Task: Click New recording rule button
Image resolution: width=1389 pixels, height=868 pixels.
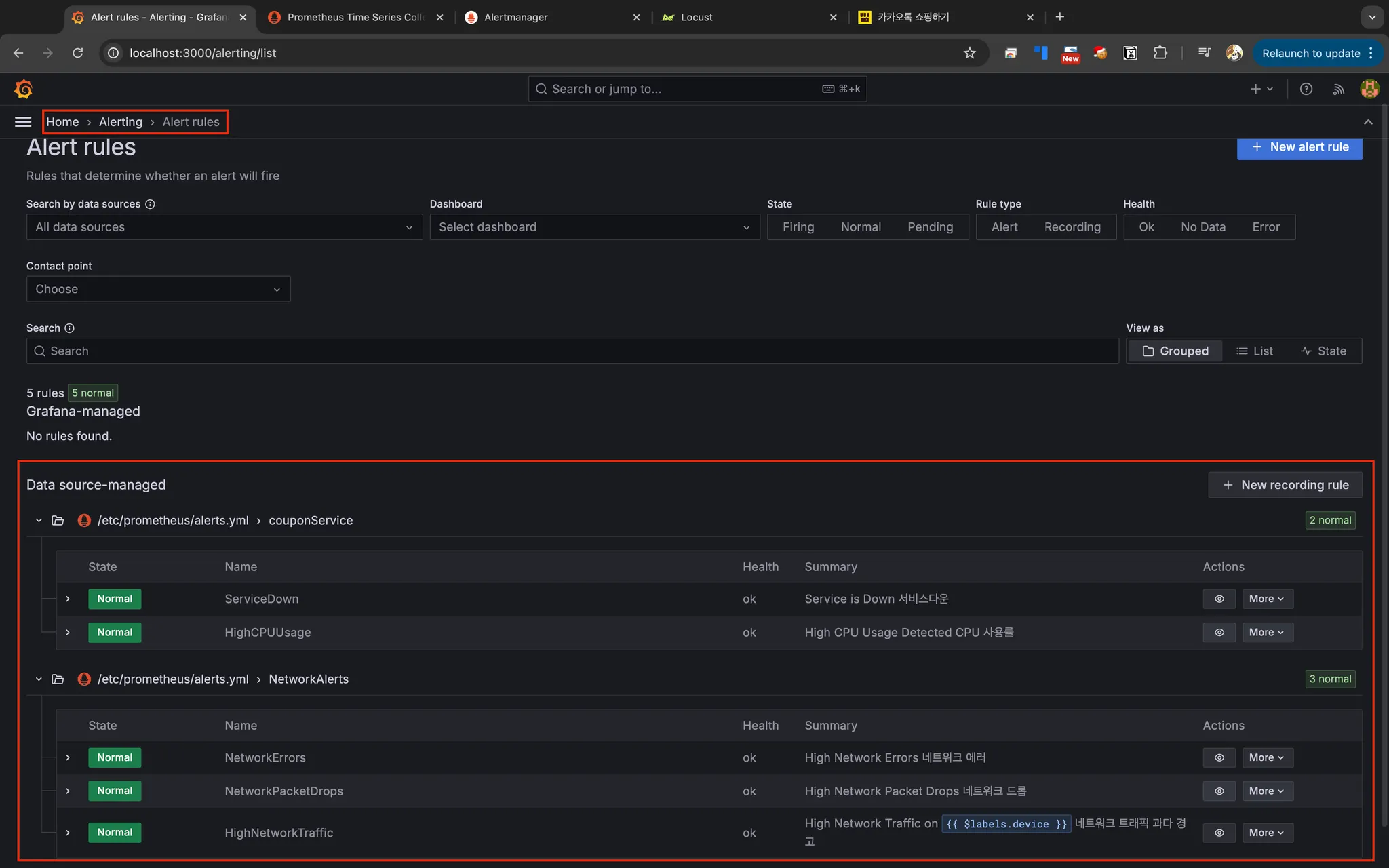Action: coord(1285,485)
